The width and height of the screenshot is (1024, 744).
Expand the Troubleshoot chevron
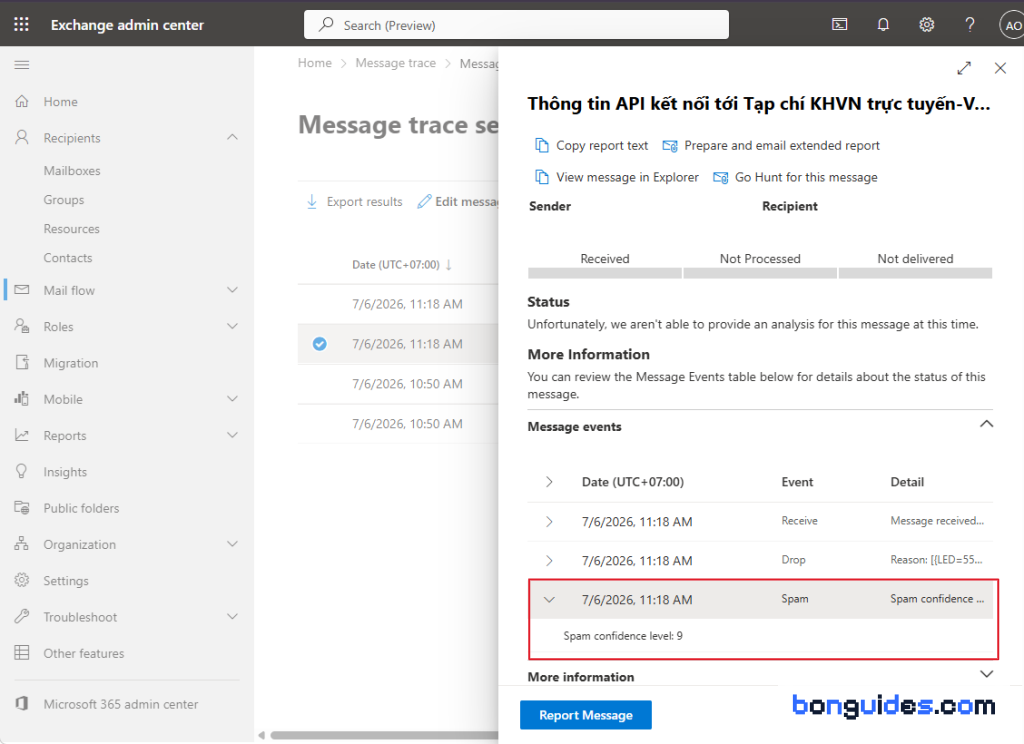(232, 616)
